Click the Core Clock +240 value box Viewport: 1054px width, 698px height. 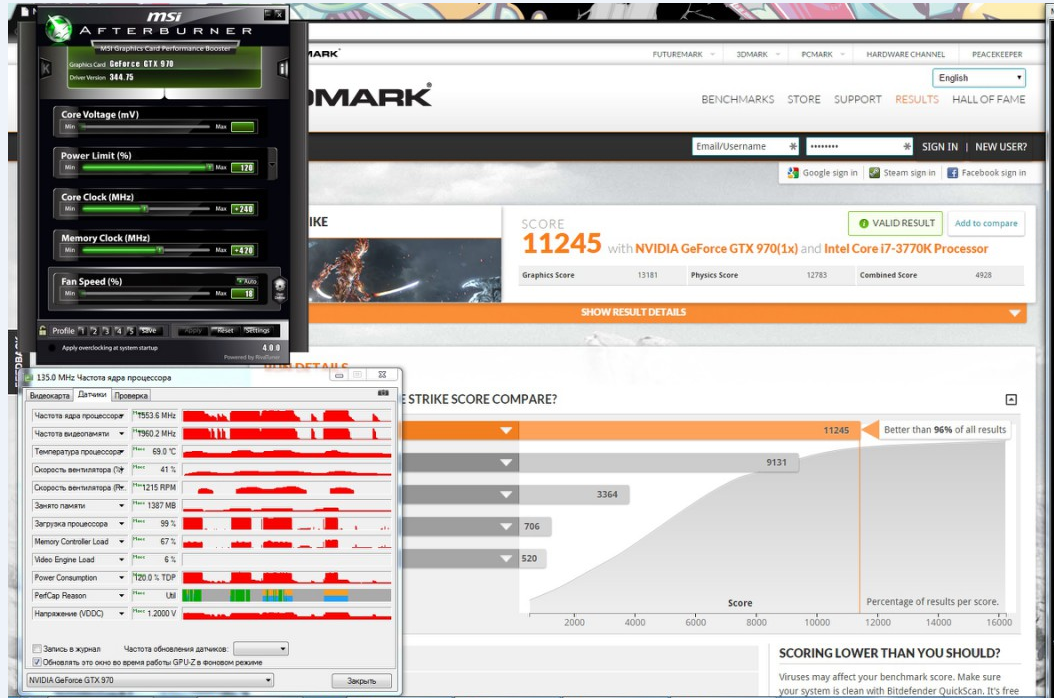tap(243, 208)
